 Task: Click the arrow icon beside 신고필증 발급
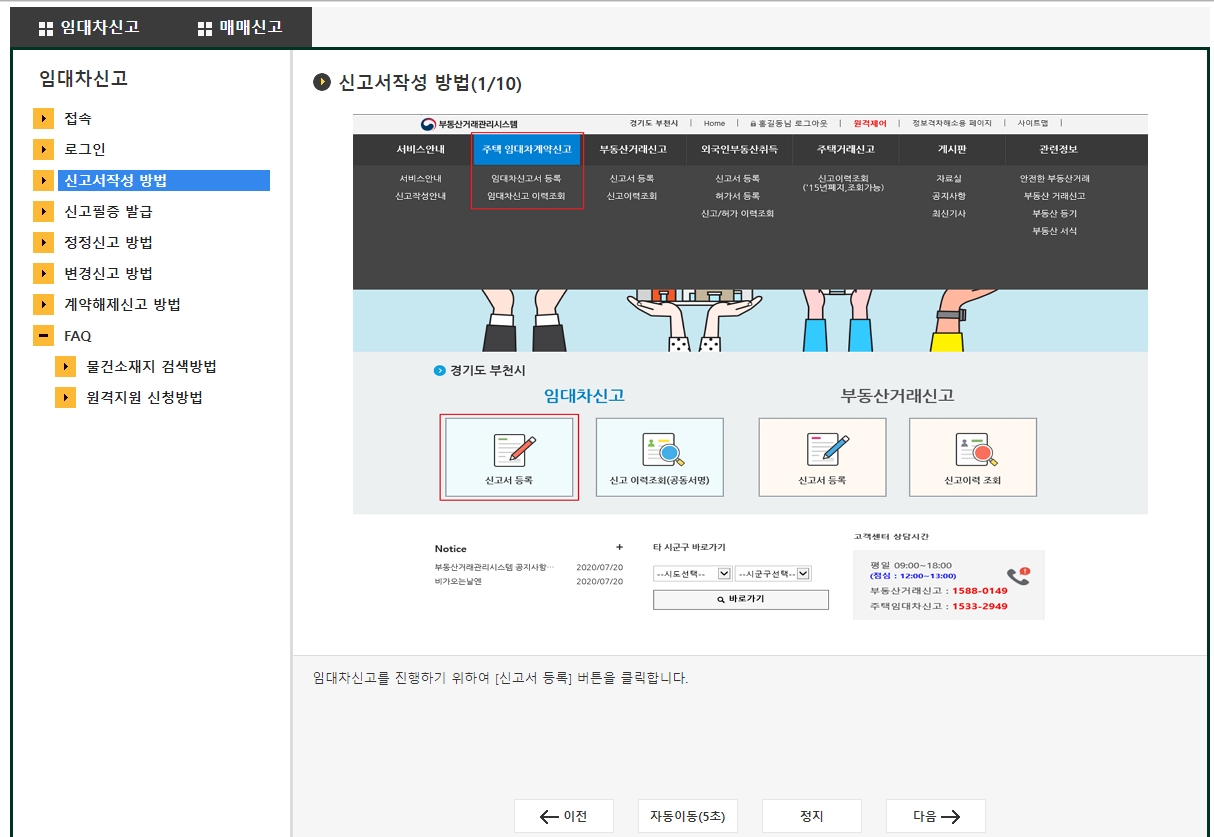(x=43, y=211)
